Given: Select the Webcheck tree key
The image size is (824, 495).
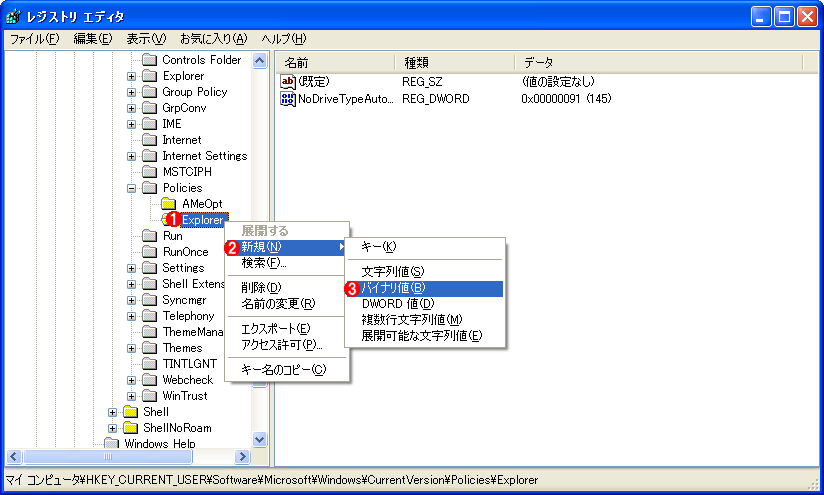Looking at the screenshot, I should [x=188, y=380].
